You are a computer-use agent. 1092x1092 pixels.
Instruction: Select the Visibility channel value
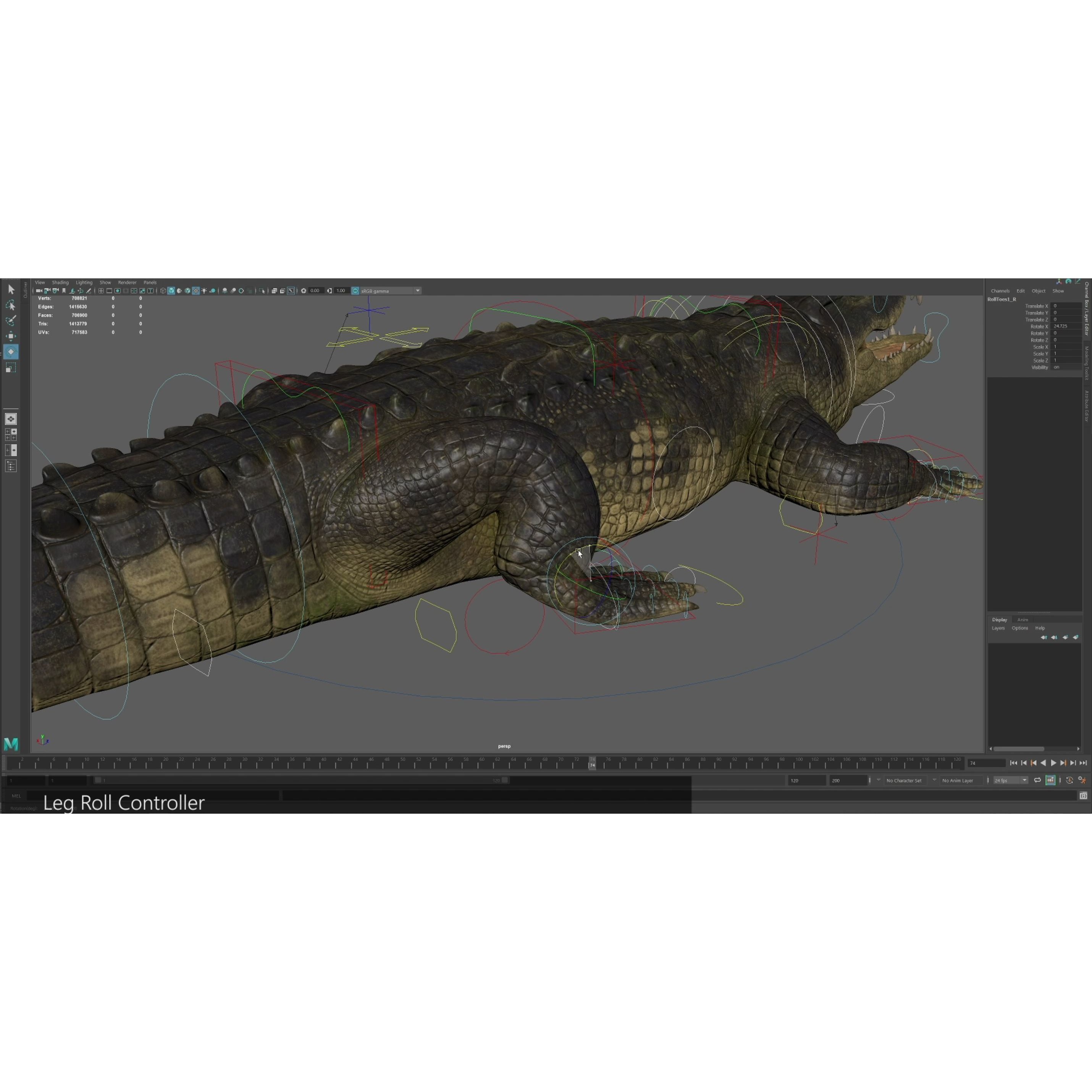[1066, 367]
